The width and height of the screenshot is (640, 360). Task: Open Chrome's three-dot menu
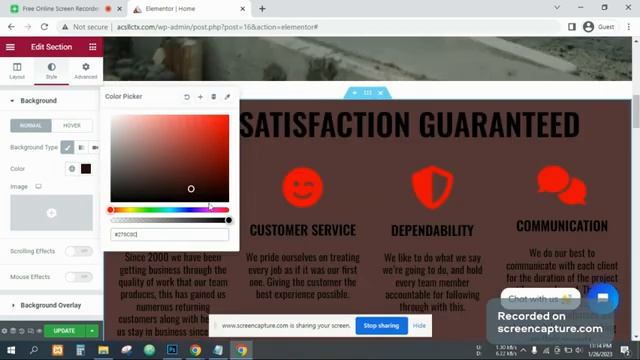pyautogui.click(x=629, y=27)
